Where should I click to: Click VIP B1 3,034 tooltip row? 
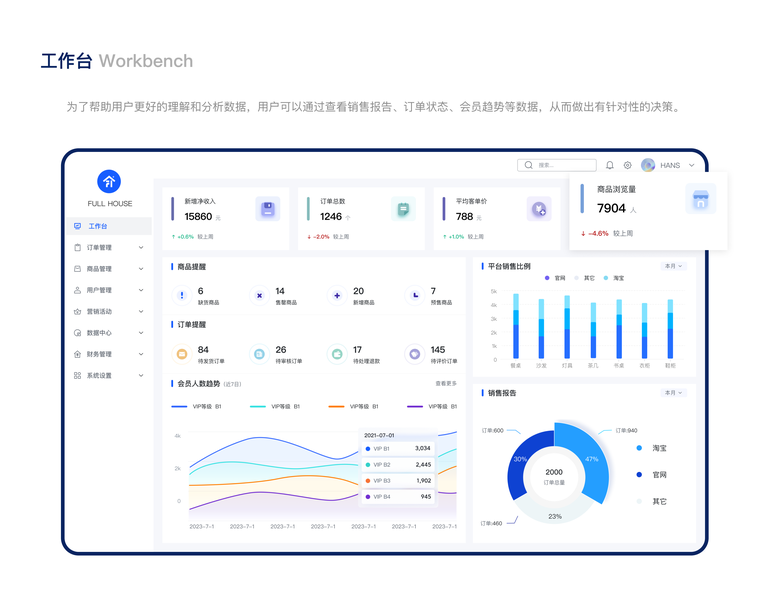pos(399,448)
